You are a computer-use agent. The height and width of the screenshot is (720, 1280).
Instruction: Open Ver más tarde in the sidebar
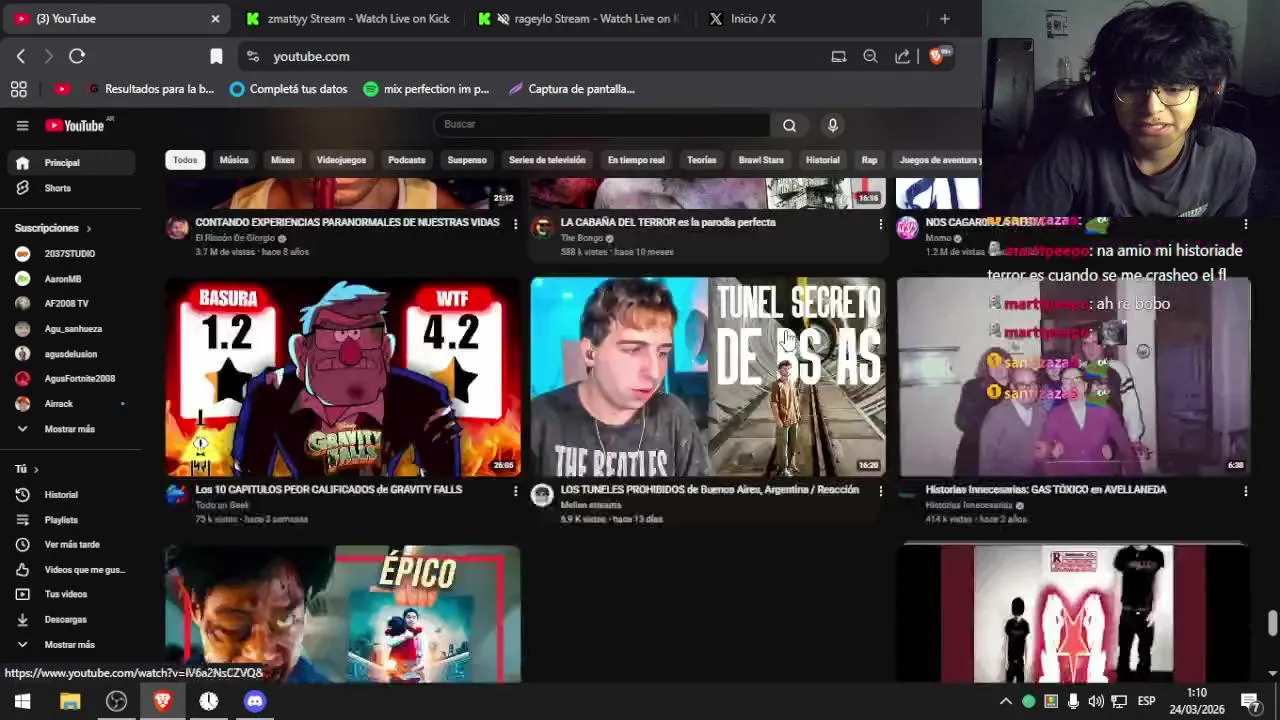tap(70, 544)
